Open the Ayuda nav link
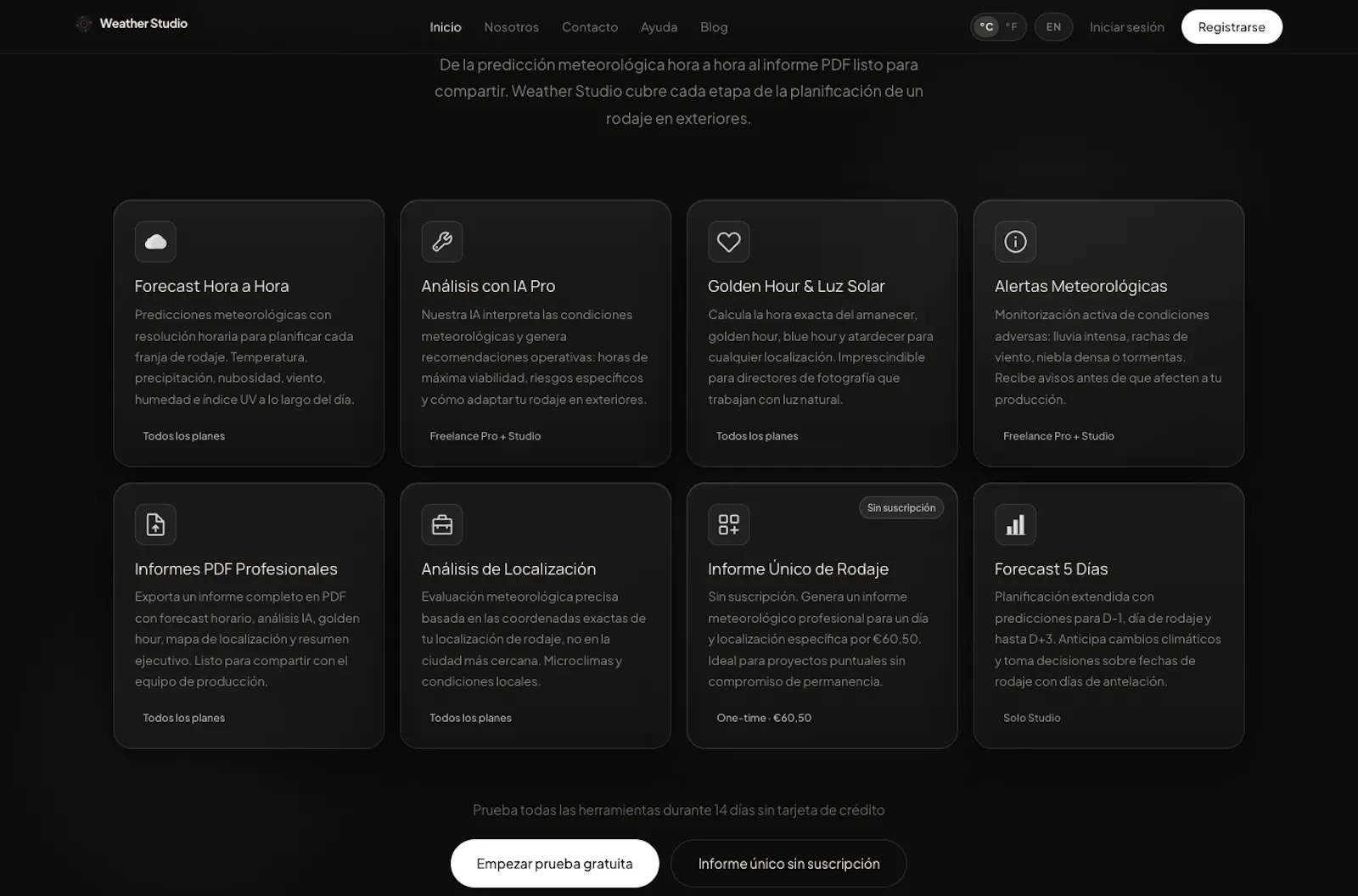1358x896 pixels. [659, 27]
